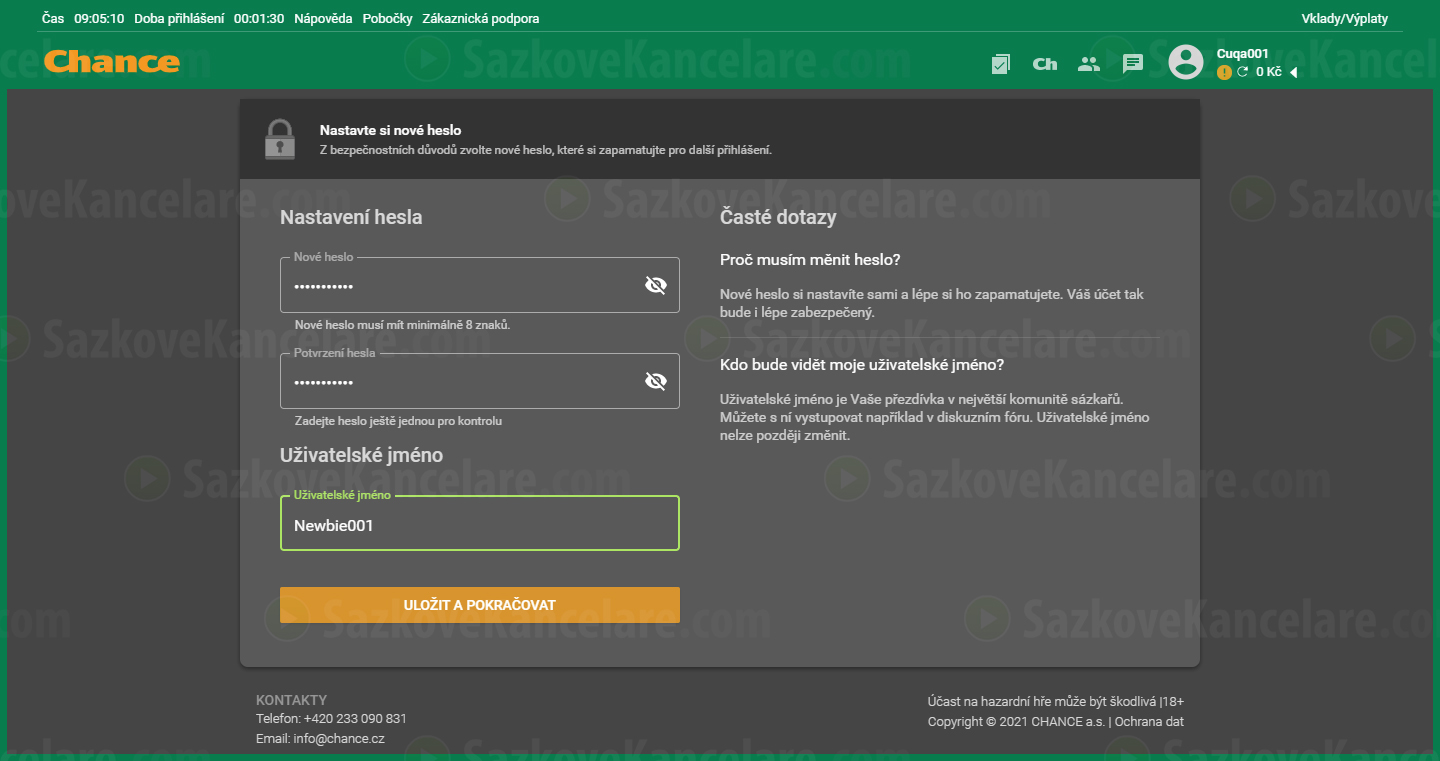Click the Nastavte si nové heslo heading

(x=390, y=131)
